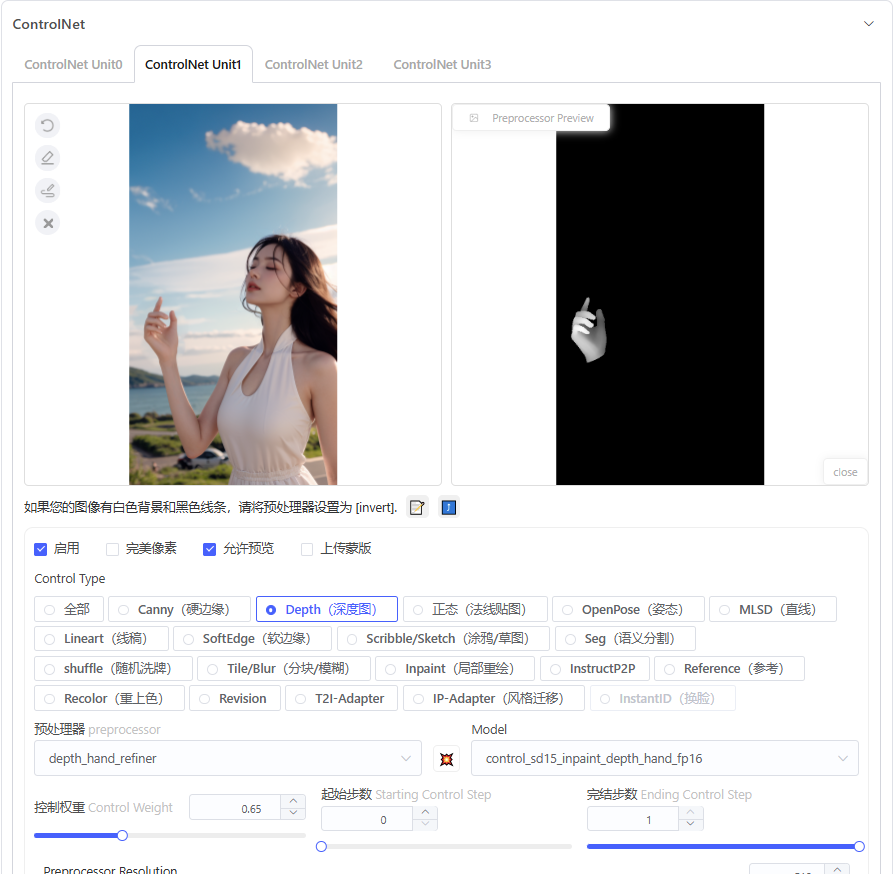This screenshot has width=893, height=874.
Task: Click the Starting Control Step slider handle
Action: 321,847
